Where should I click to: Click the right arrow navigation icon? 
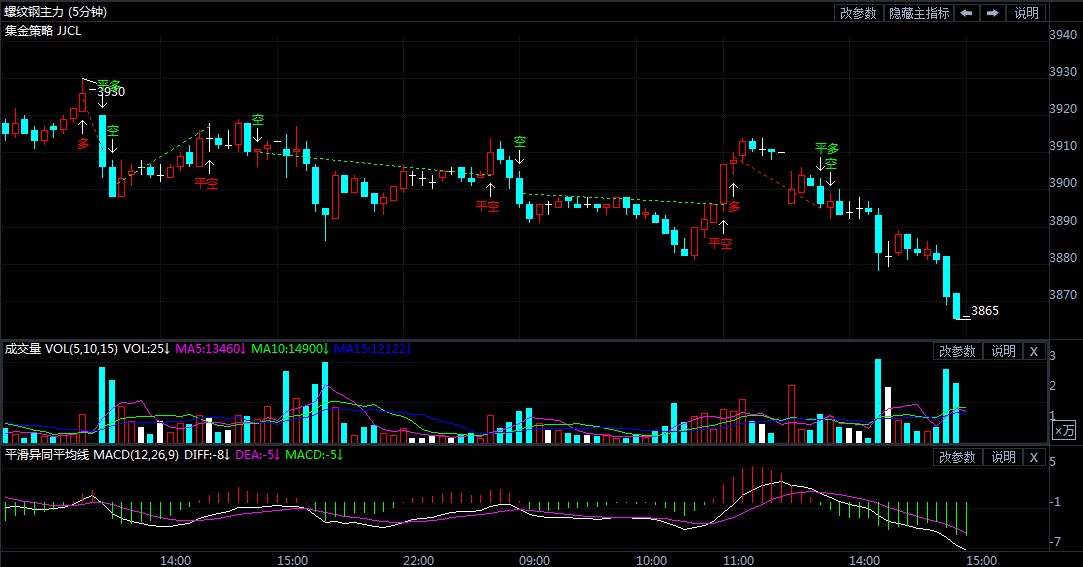pos(992,13)
